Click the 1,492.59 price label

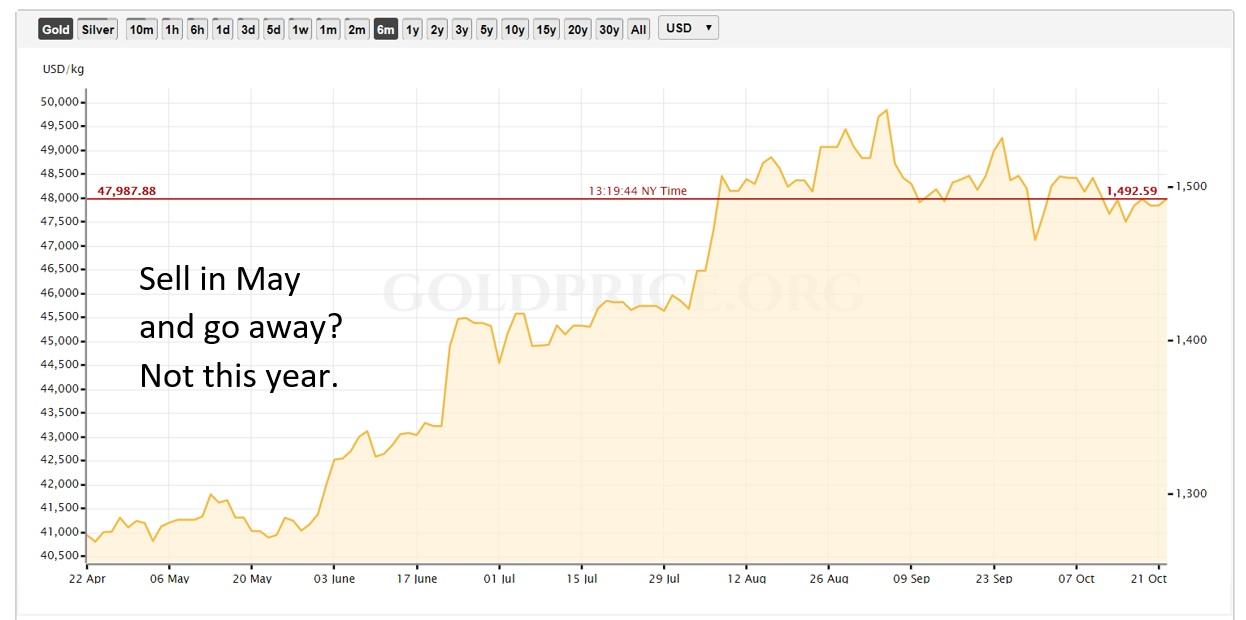(x=1131, y=191)
